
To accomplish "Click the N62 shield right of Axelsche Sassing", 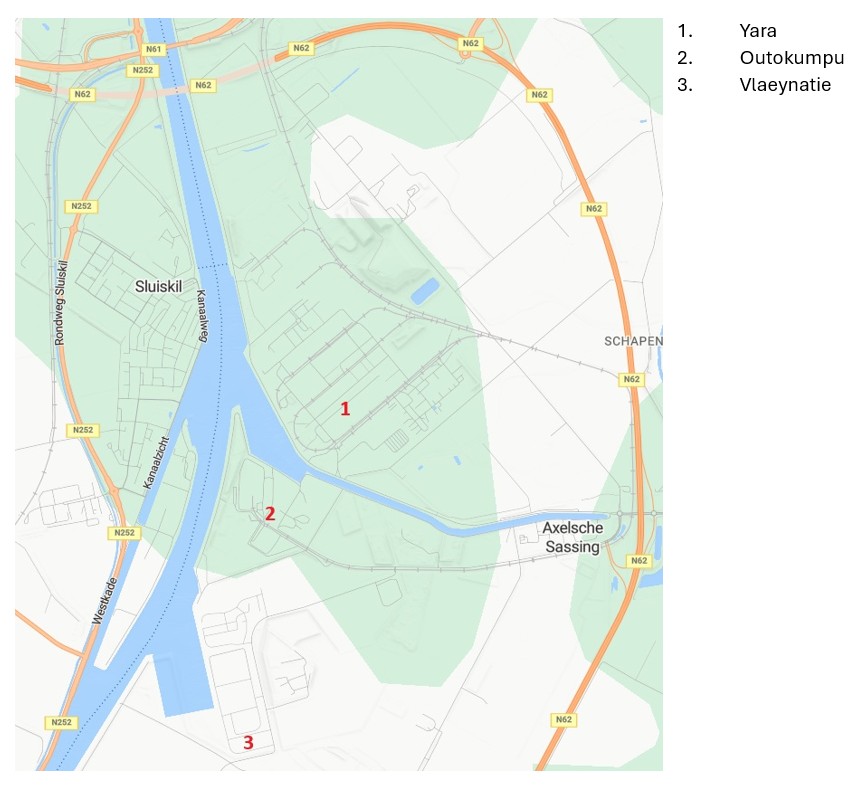I will (639, 561).
